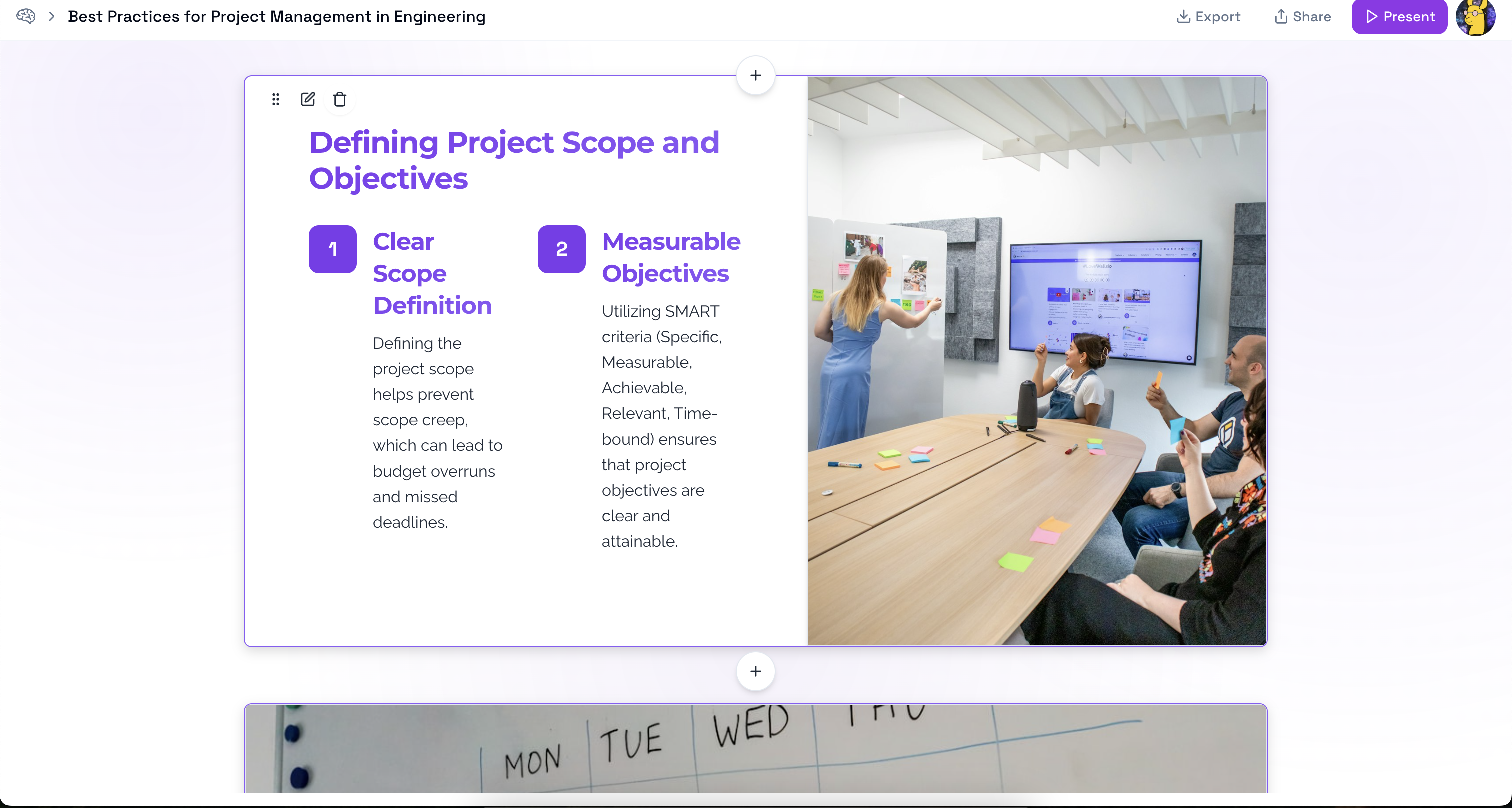Select the 'Measurable Objectives' subheading
The width and height of the screenshot is (1512, 808).
671,257
